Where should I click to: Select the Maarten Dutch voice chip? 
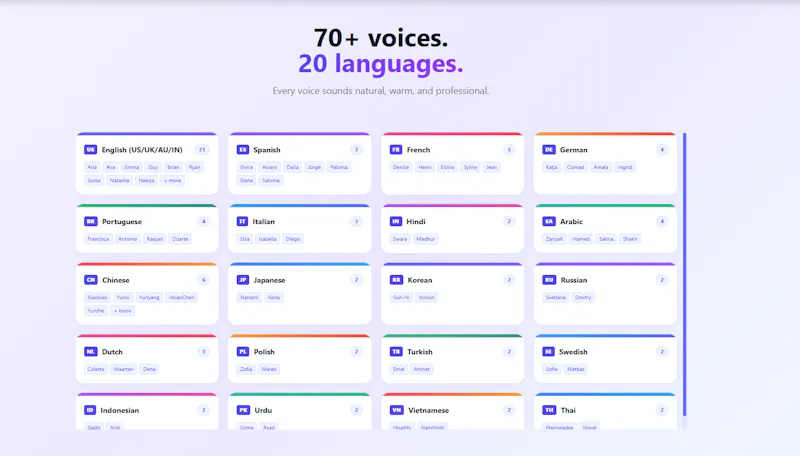tap(123, 369)
